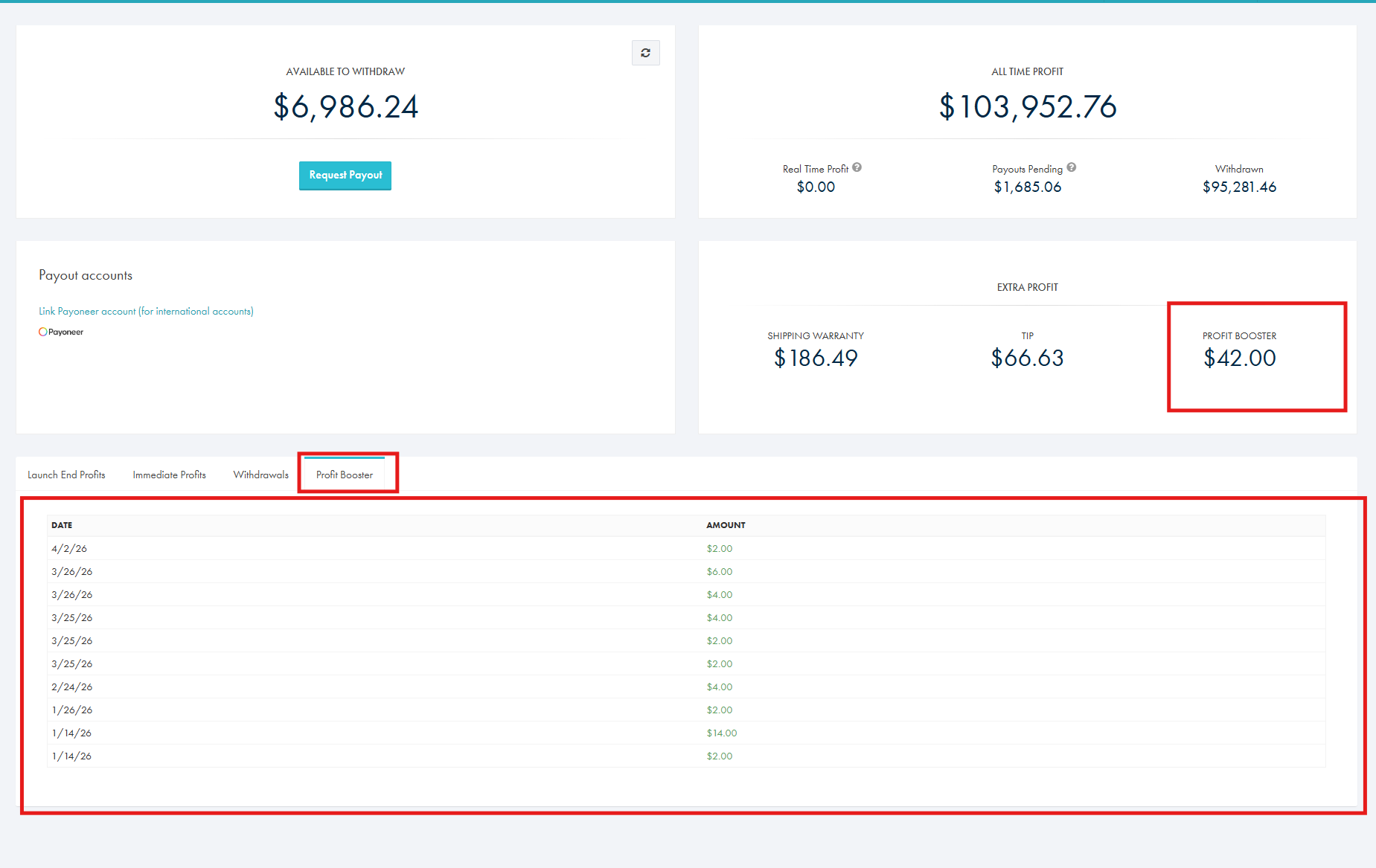Click the Payoneer logo
The image size is (1376, 868).
61,332
